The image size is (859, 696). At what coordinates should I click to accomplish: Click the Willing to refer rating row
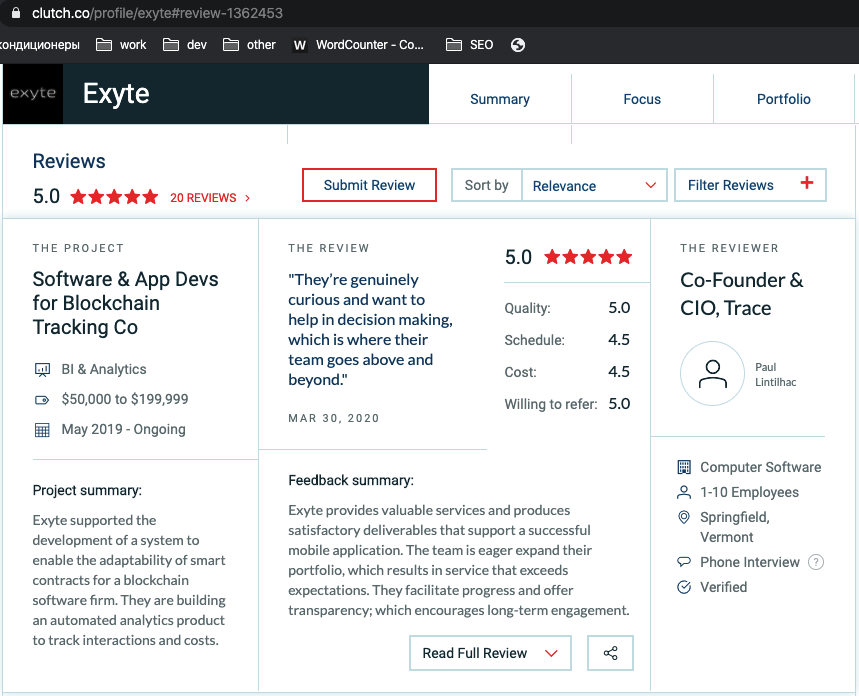point(568,404)
